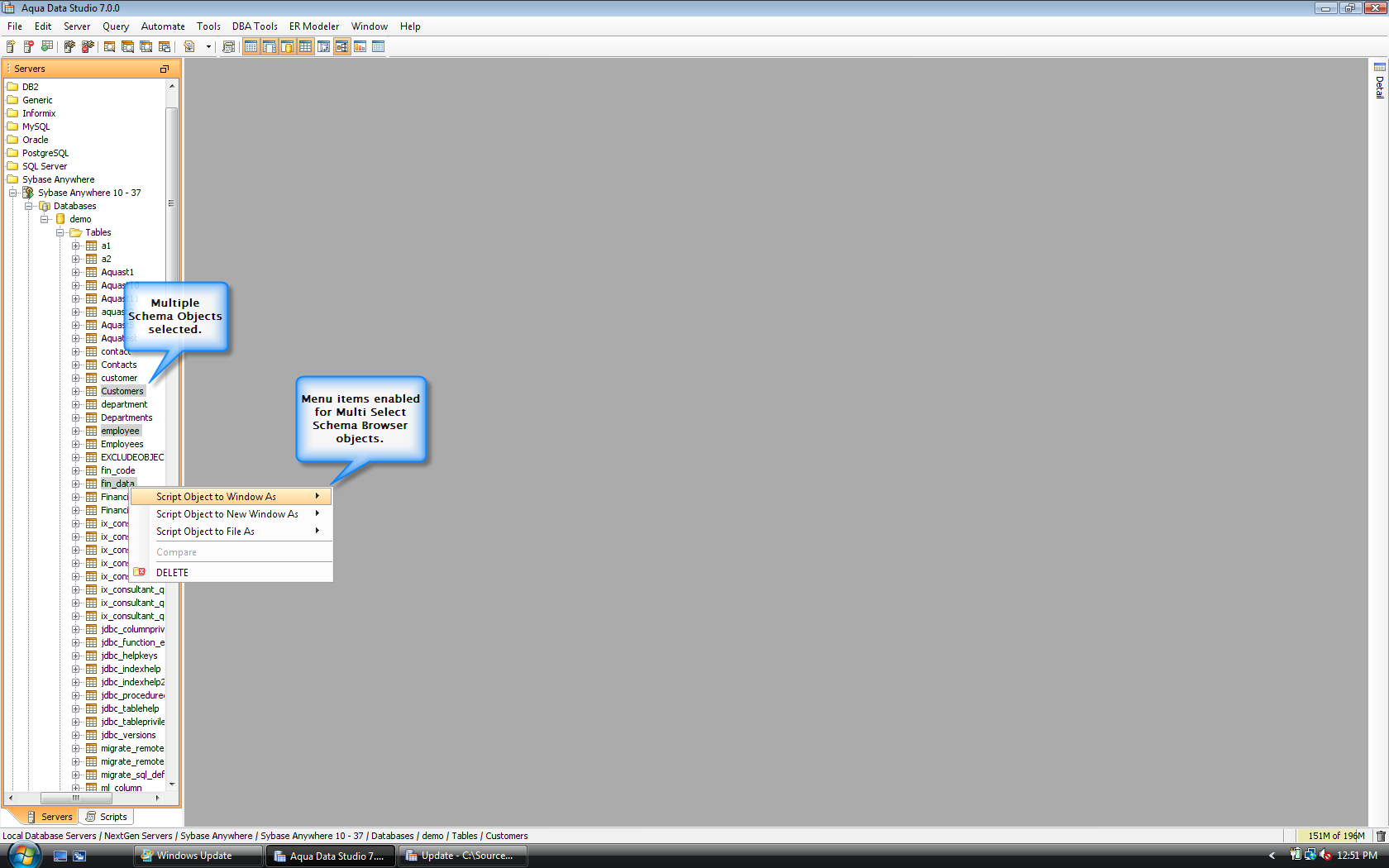Image resolution: width=1389 pixels, height=868 pixels.
Task: Toggle the window-with-side-pane toolbar button
Action: tap(269, 46)
